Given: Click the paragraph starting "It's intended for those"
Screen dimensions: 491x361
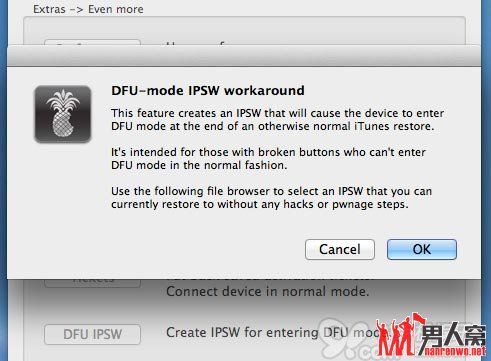Looking at the screenshot, I should [268, 159].
